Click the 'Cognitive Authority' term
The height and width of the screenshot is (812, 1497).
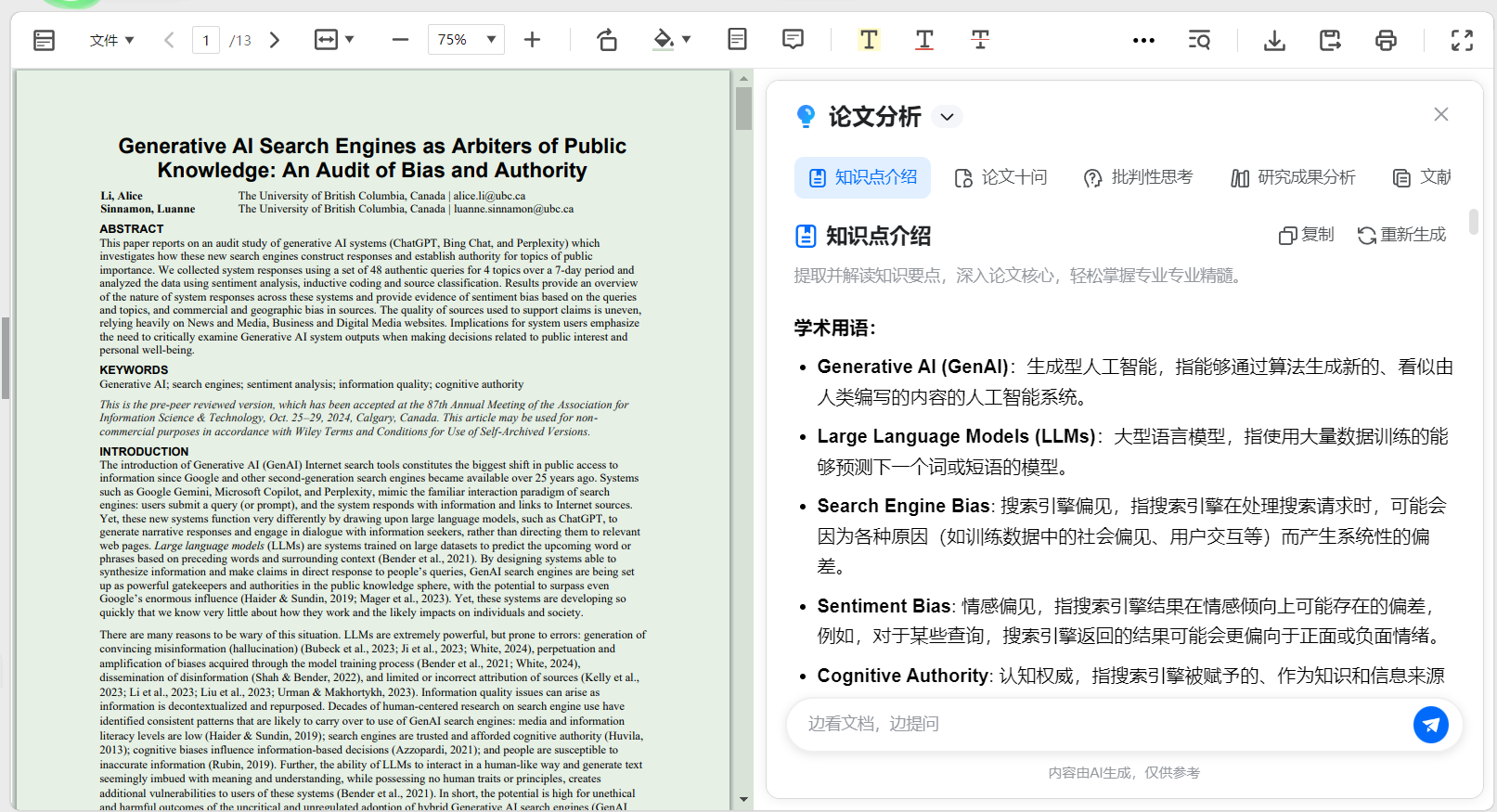(x=902, y=676)
